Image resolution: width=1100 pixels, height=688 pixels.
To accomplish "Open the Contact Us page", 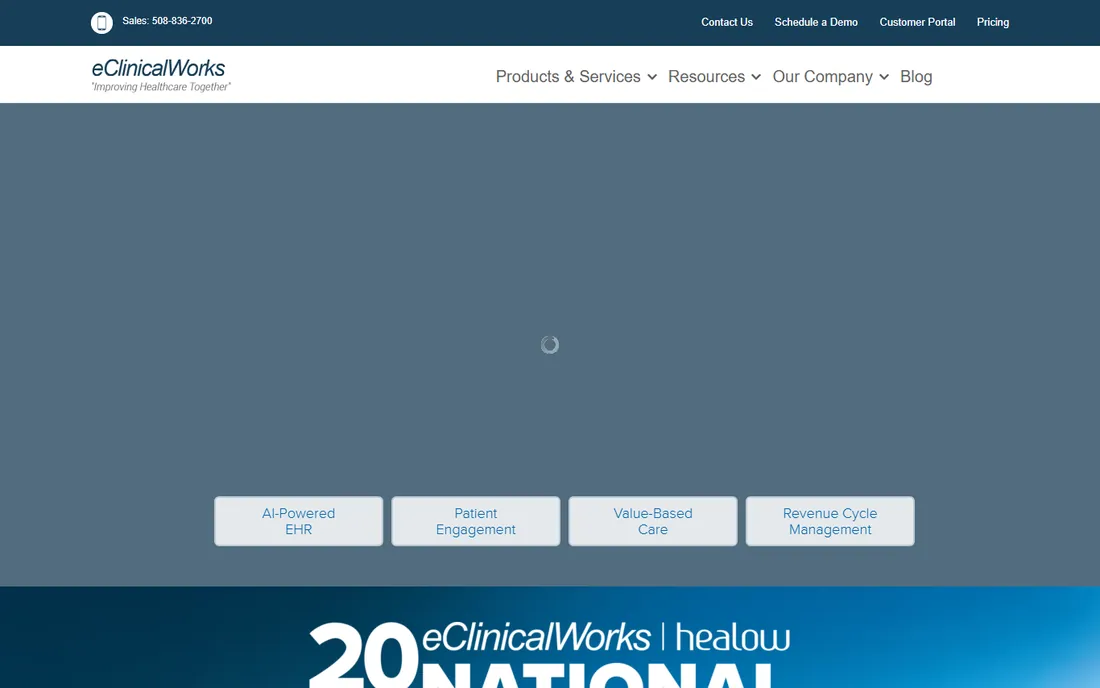I will click(727, 22).
